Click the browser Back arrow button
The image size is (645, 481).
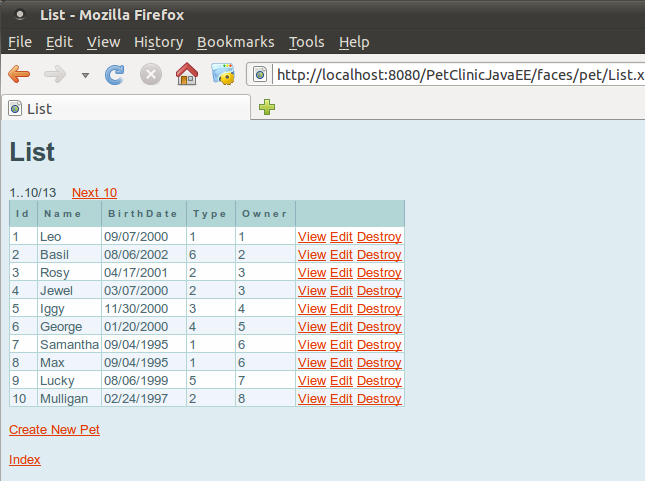(19, 74)
